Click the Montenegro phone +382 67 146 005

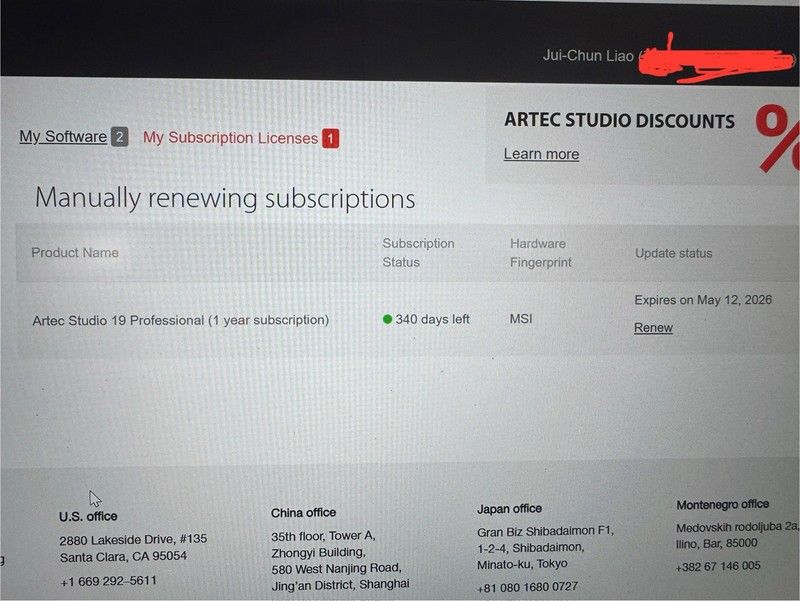(718, 566)
